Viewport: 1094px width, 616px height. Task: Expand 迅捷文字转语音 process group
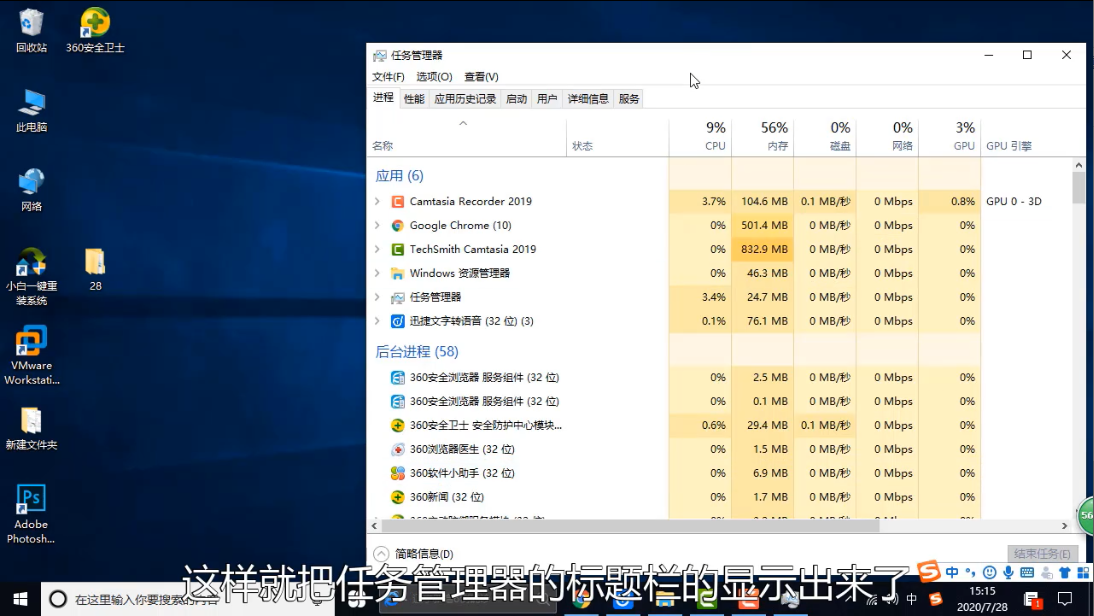coord(377,321)
